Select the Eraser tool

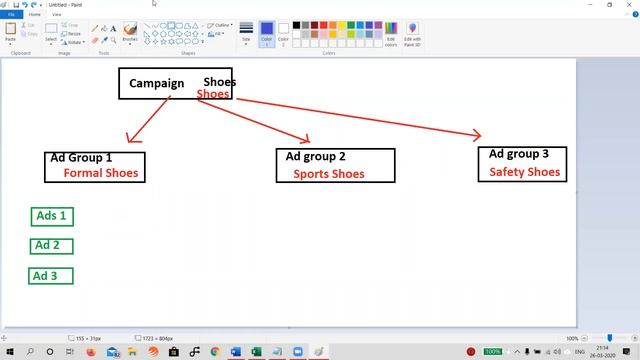tap(95, 40)
